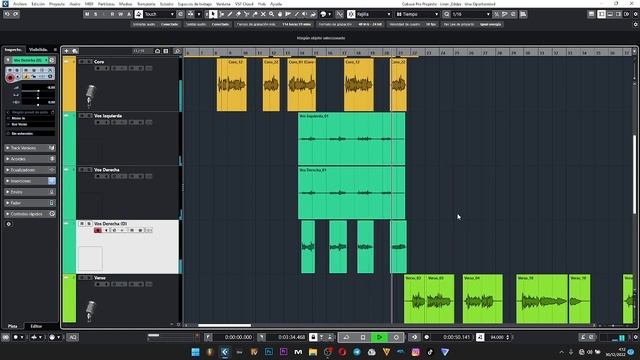Open the Transporte menu
640x360 pixels.
(146, 4)
